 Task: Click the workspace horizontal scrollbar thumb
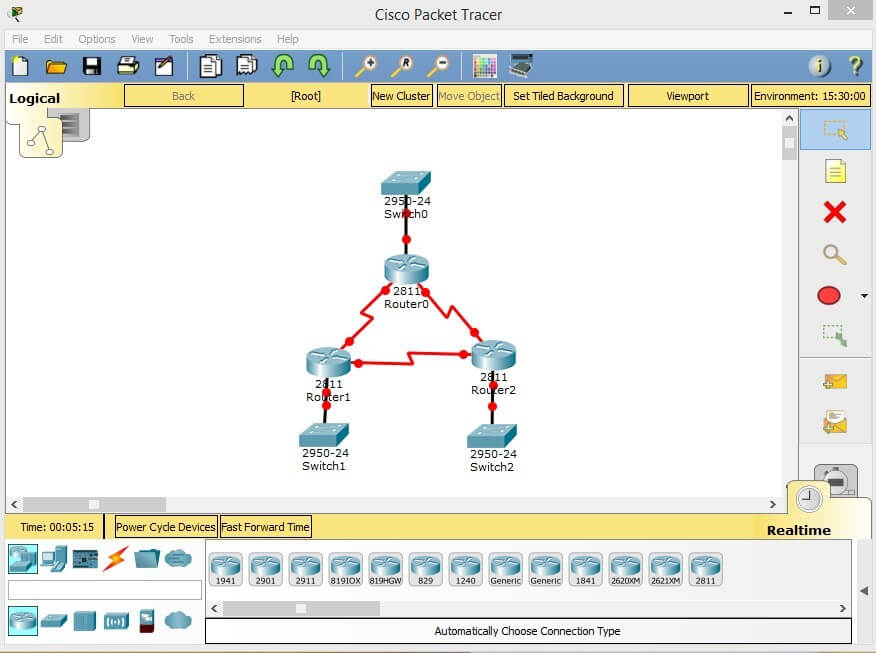[x=94, y=504]
